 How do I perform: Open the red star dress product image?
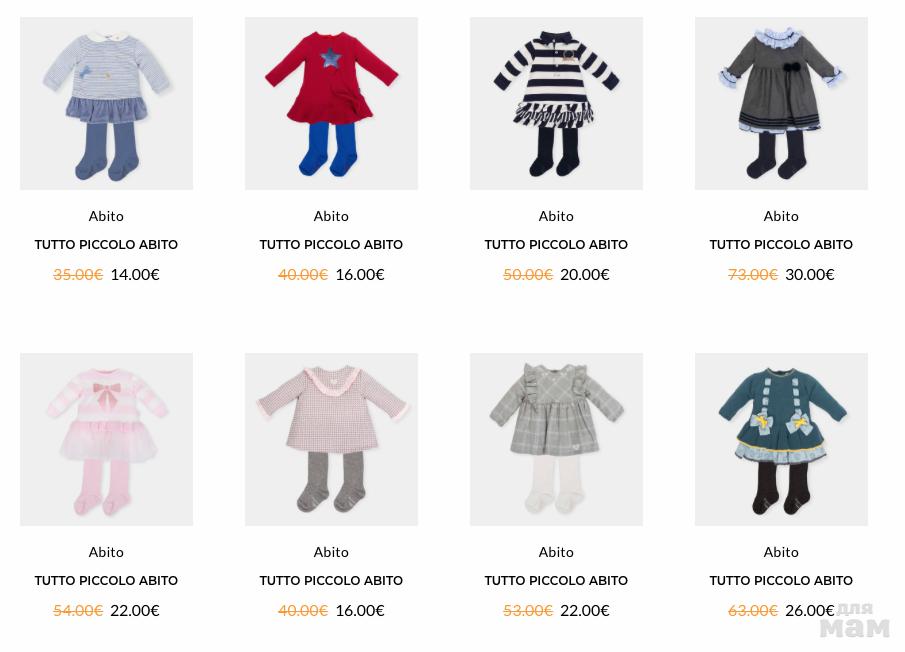(331, 103)
